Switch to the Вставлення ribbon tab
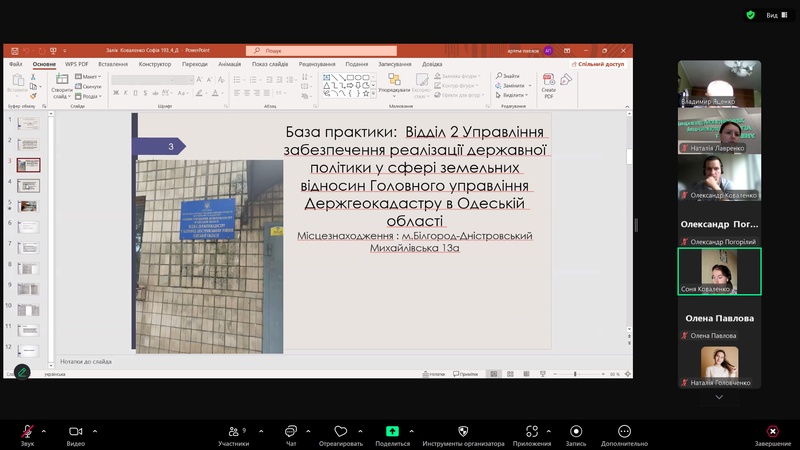The width and height of the screenshot is (800, 450). click(113, 64)
